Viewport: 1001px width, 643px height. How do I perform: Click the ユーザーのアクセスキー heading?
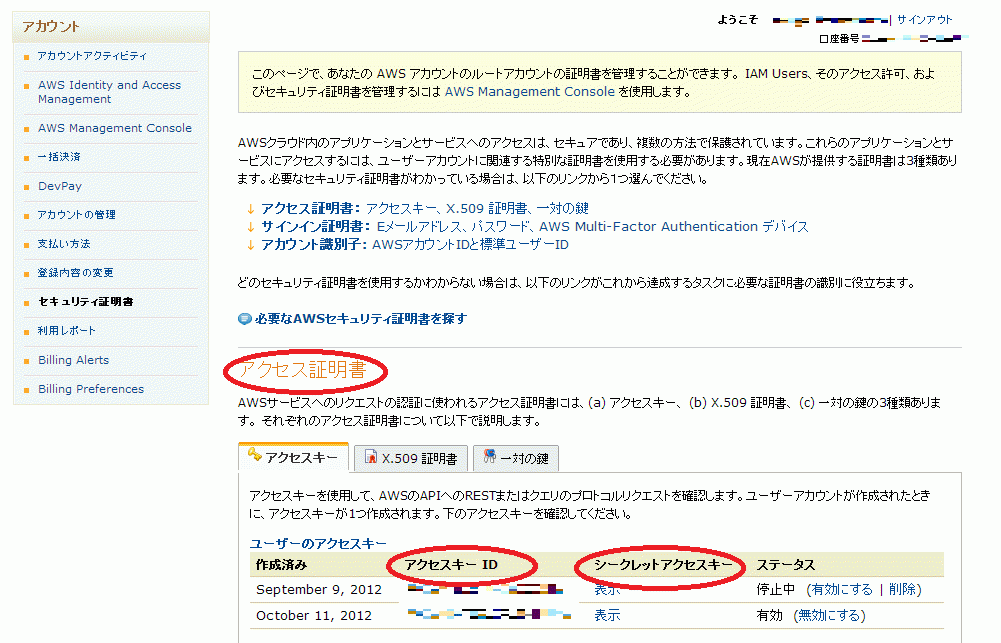(x=318, y=543)
